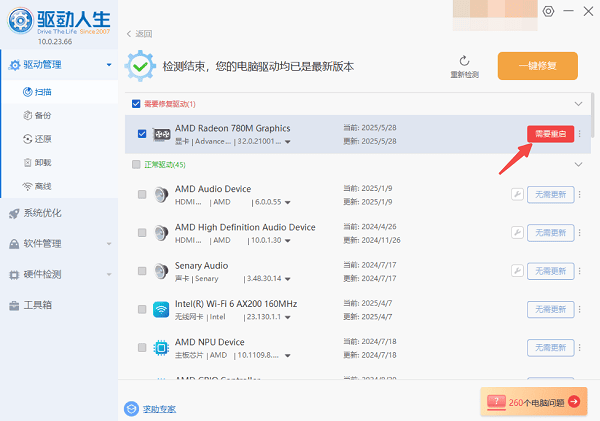600x421 pixels.
Task: Click the green checkmark gear status icon
Action: [x=140, y=66]
